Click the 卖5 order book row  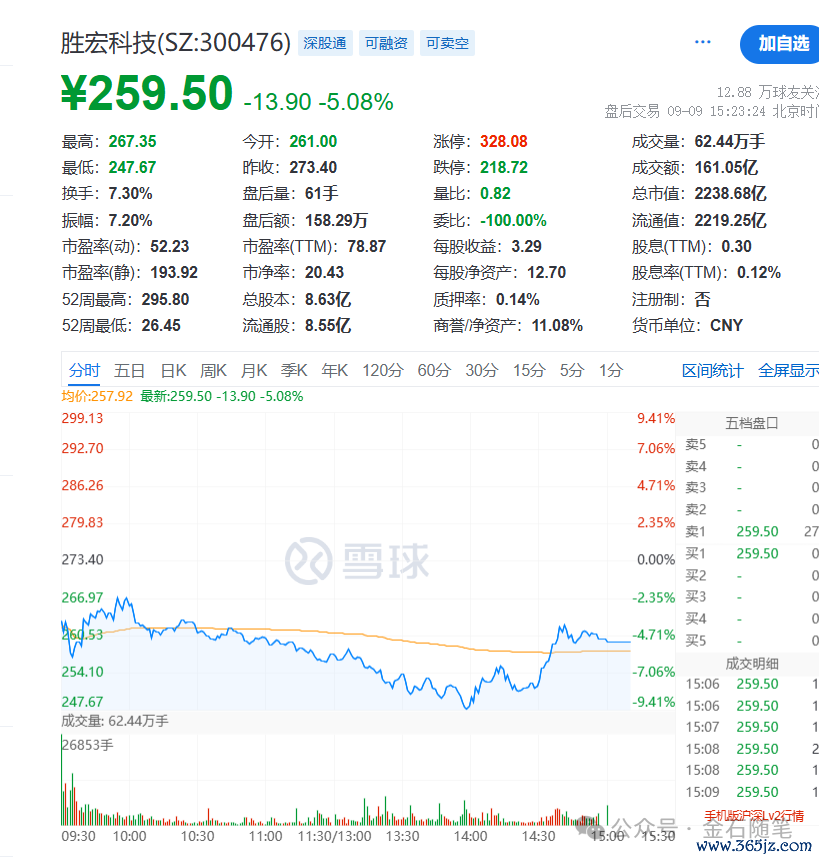(x=751, y=445)
